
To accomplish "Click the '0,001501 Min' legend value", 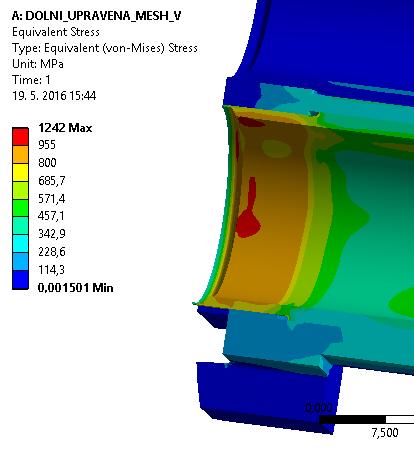I will pos(76,287).
